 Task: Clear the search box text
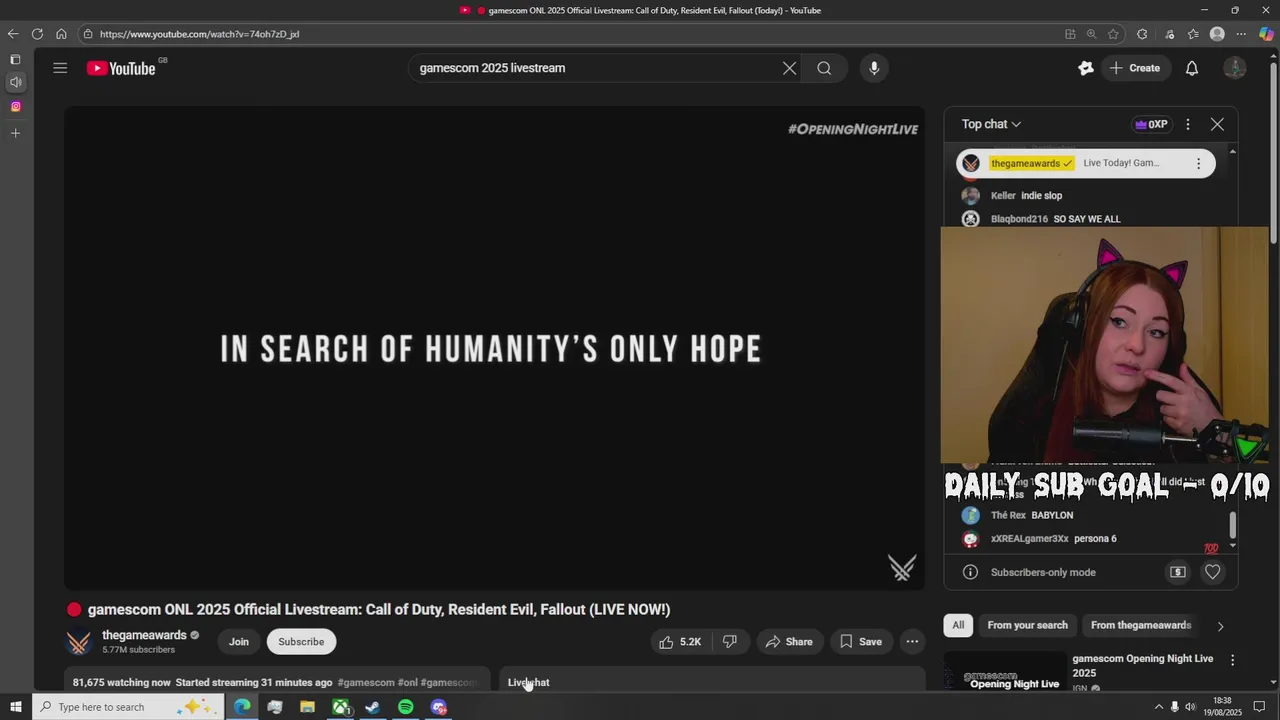(789, 68)
